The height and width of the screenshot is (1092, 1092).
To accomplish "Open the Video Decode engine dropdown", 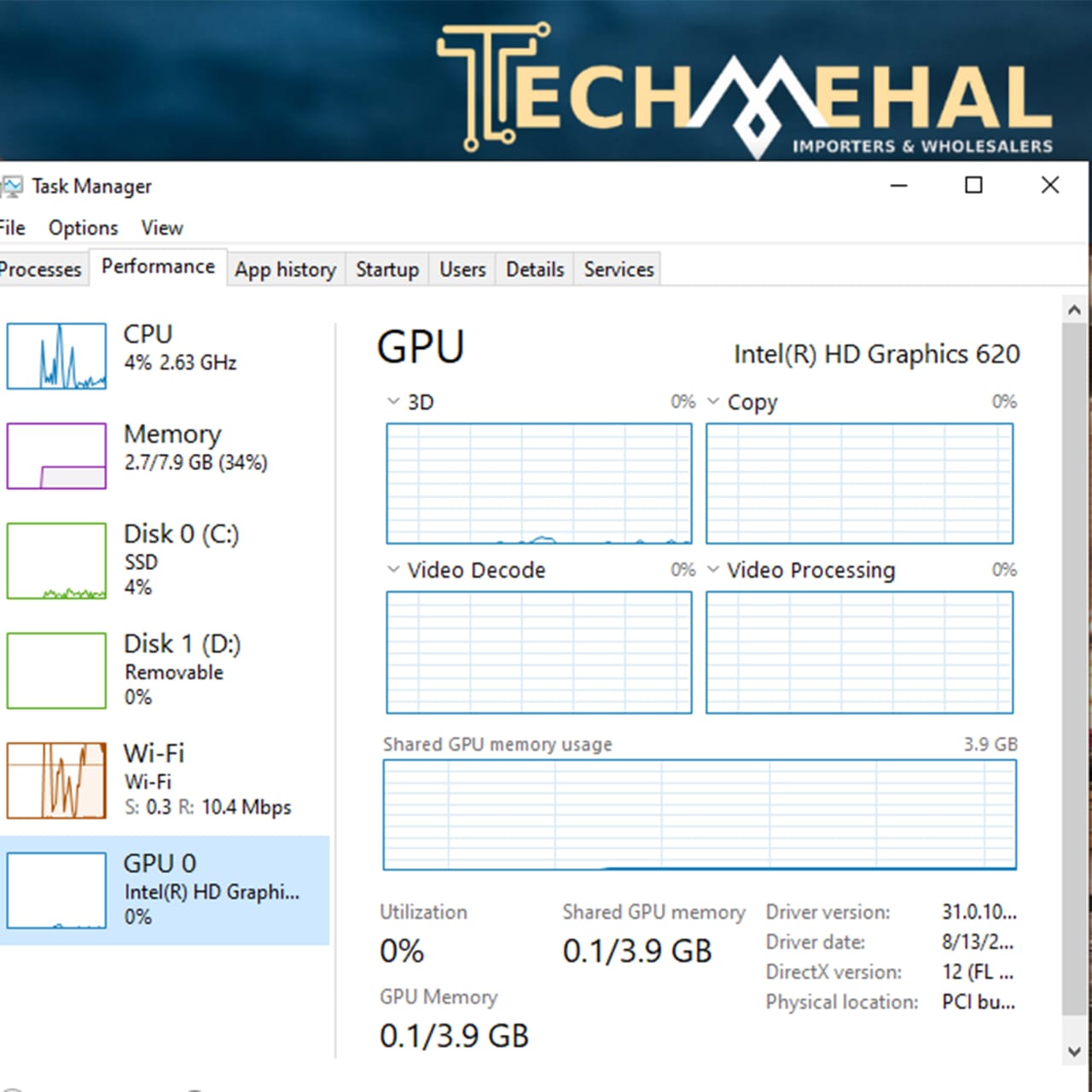I will coord(393,569).
